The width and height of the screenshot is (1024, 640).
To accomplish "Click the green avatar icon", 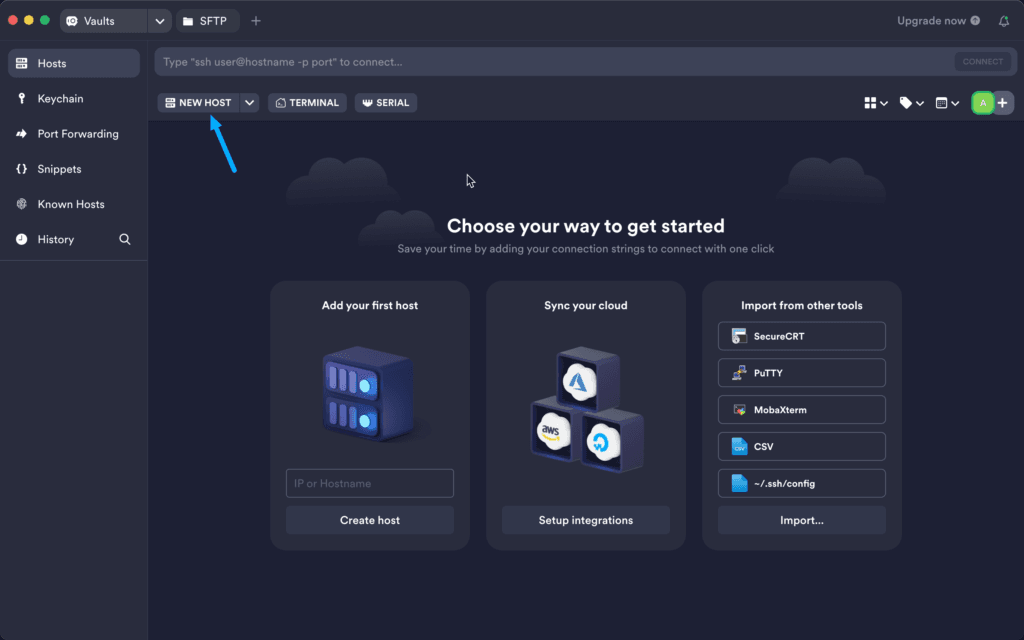I will pyautogui.click(x=983, y=103).
